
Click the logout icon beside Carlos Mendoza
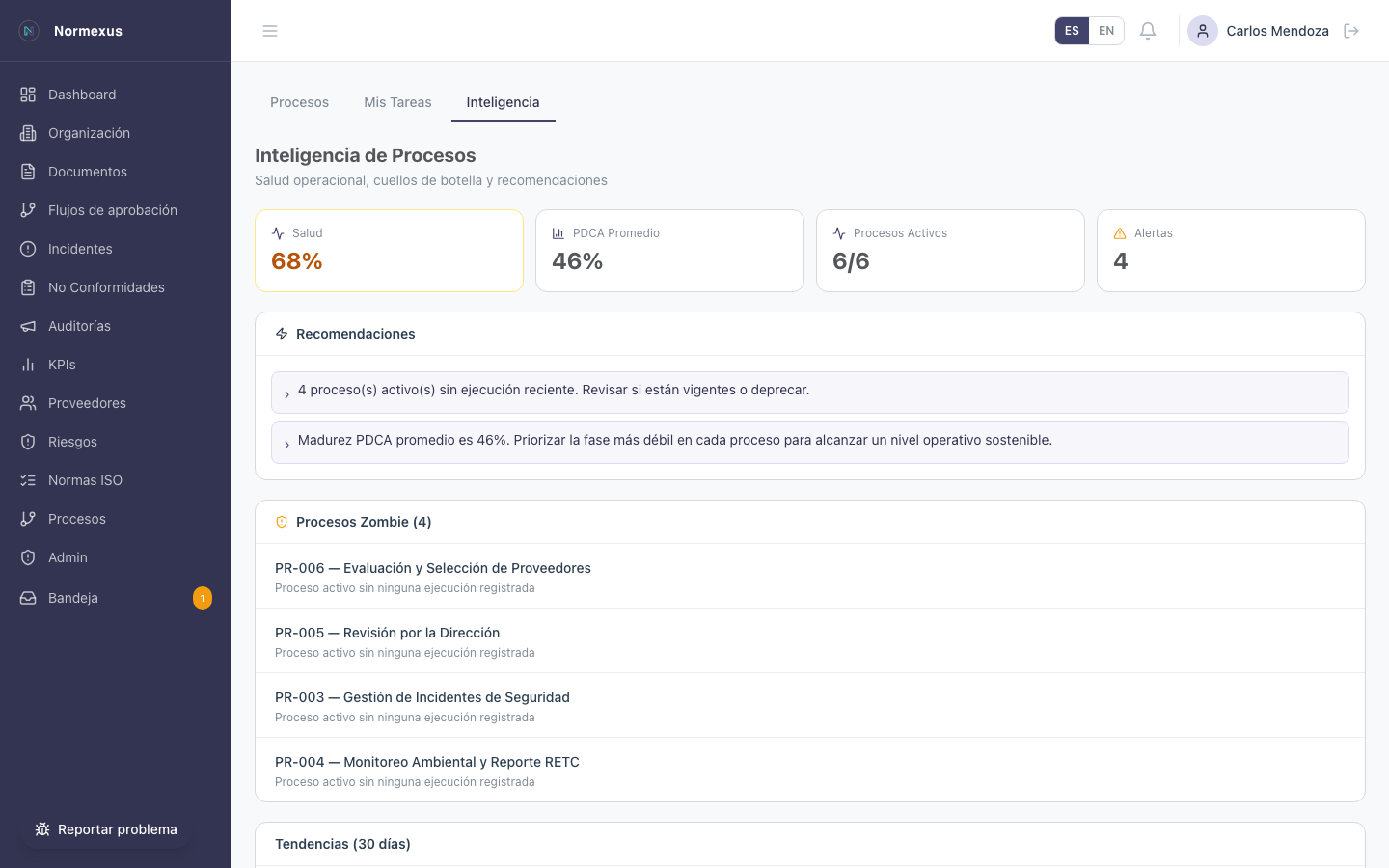pyautogui.click(x=1351, y=31)
